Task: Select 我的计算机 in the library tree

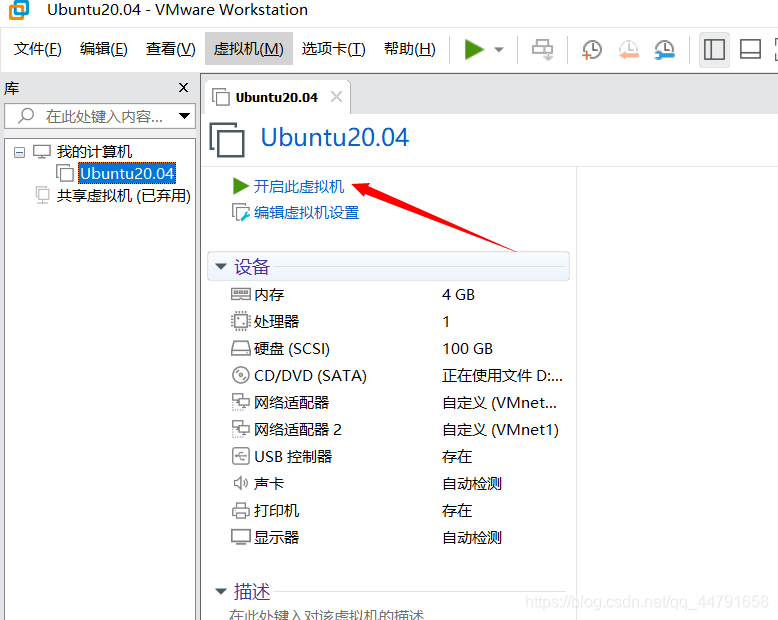Action: [94, 151]
